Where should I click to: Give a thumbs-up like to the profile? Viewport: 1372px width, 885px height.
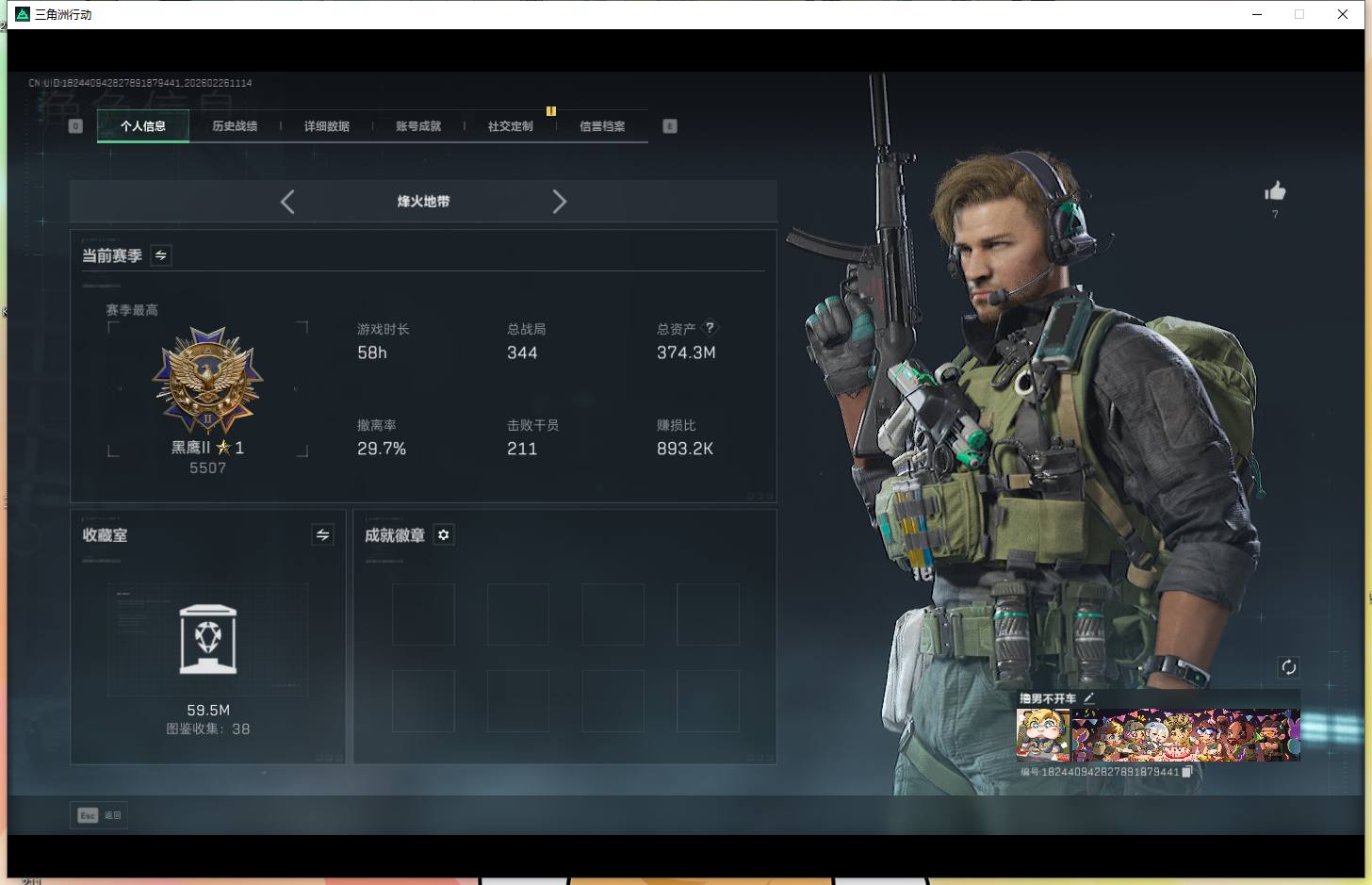[x=1275, y=191]
